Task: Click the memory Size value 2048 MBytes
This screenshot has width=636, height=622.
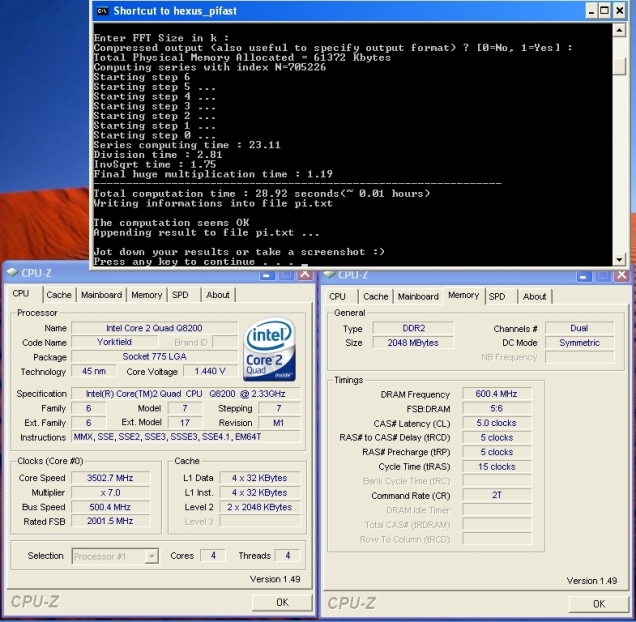Action: pyautogui.click(x=413, y=342)
